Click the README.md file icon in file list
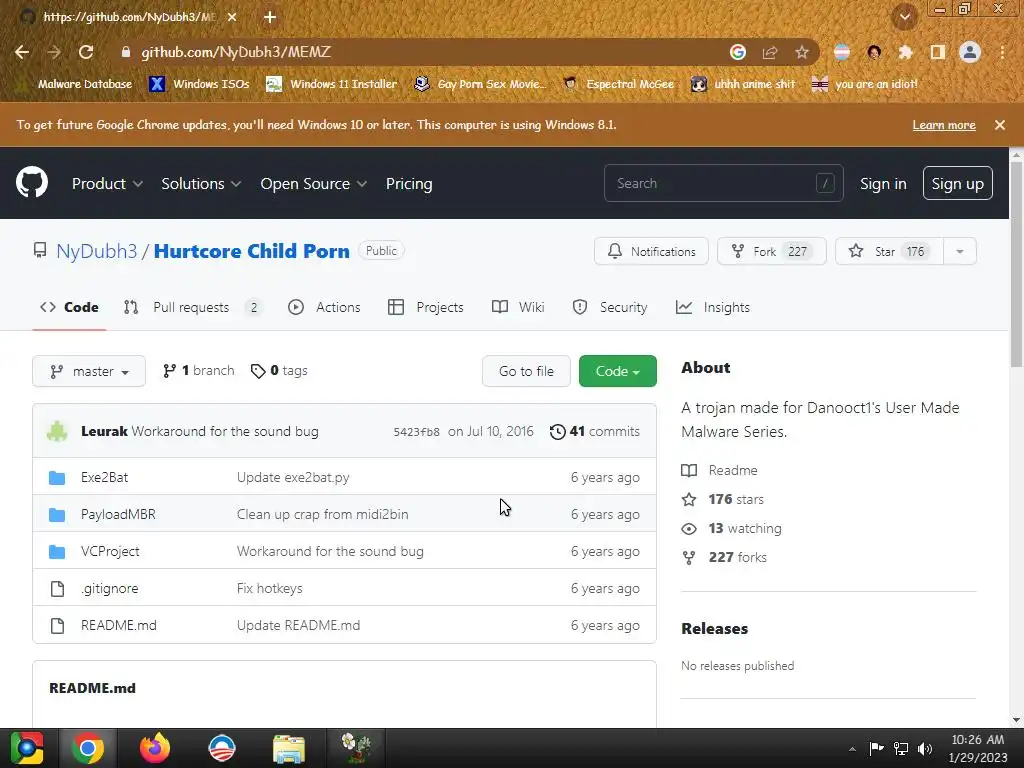The image size is (1024, 768). (x=57, y=626)
